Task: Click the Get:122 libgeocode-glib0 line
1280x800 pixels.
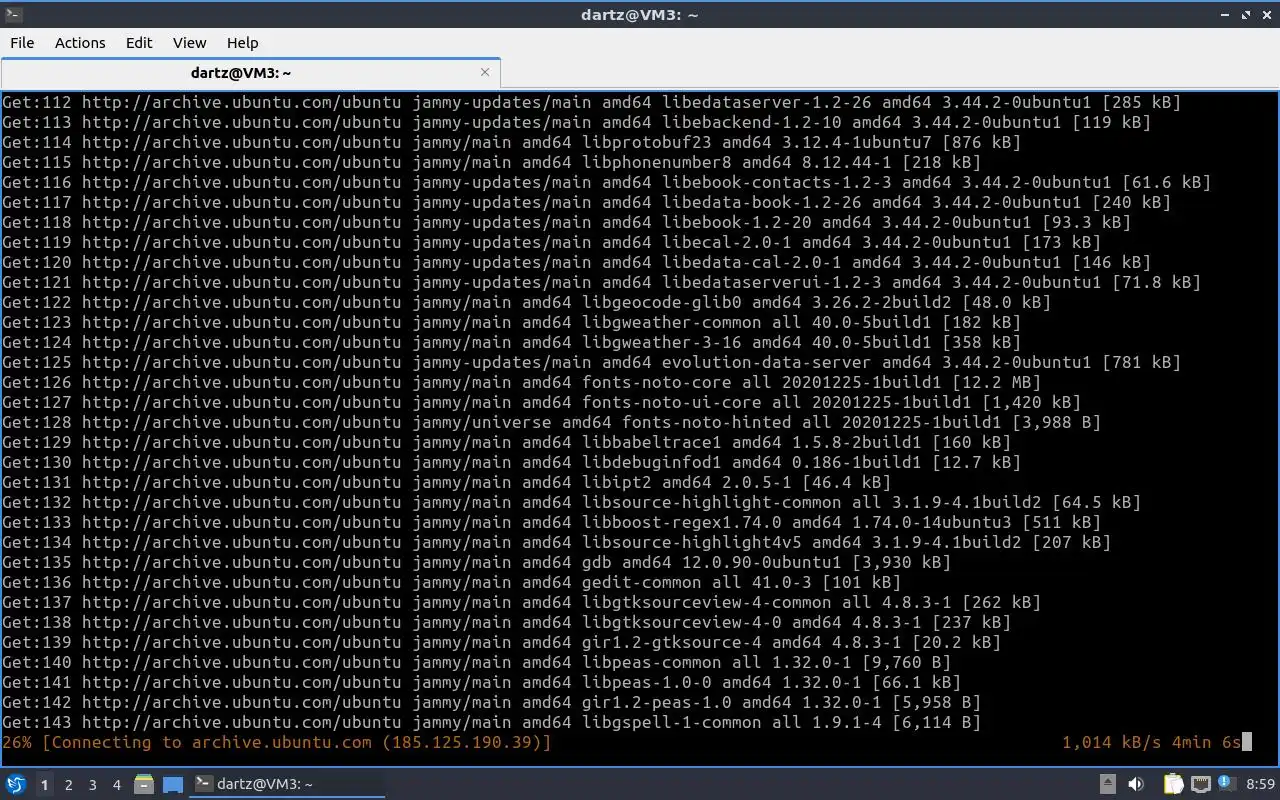Action: pos(526,302)
